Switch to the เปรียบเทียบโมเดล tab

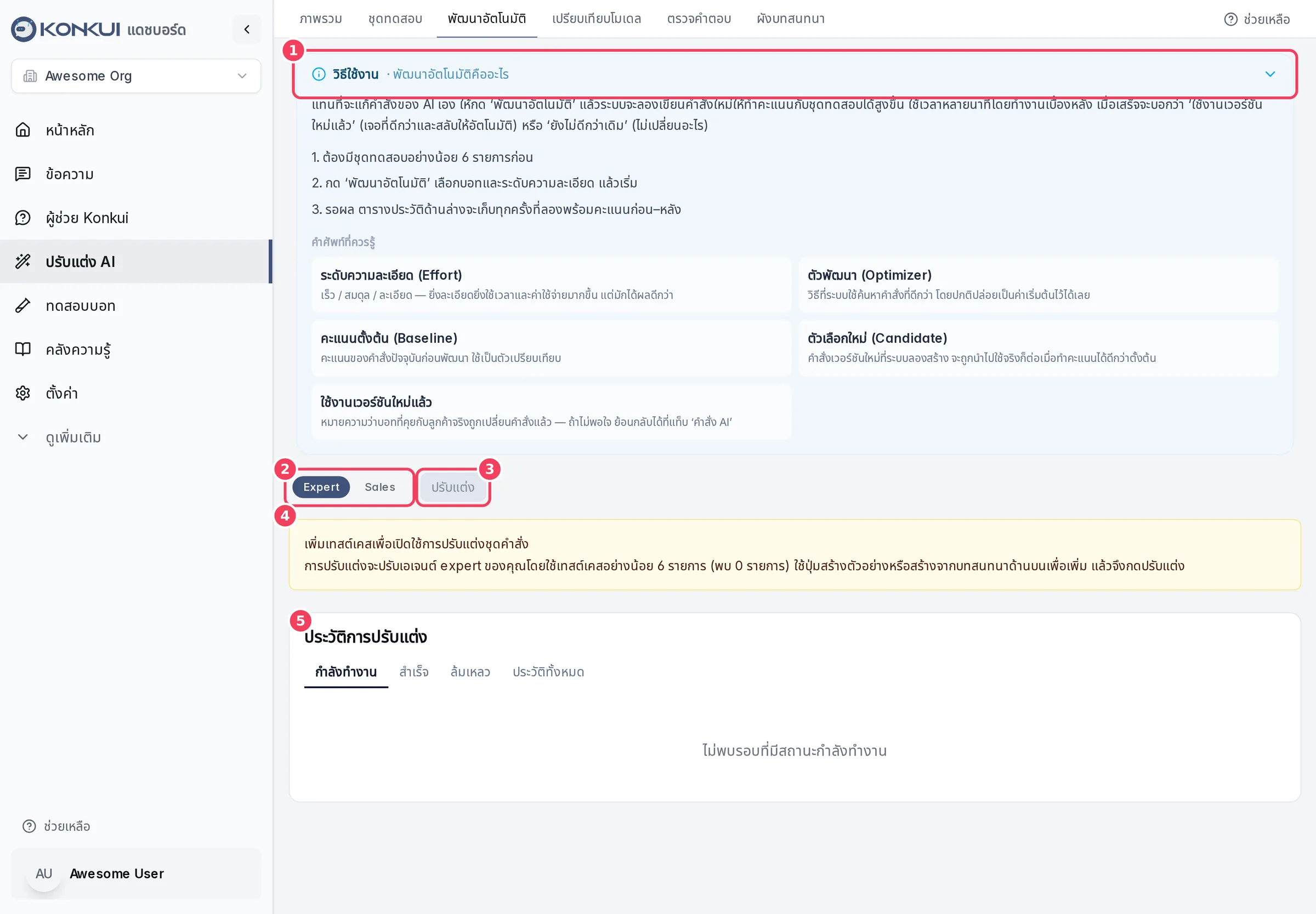[597, 19]
